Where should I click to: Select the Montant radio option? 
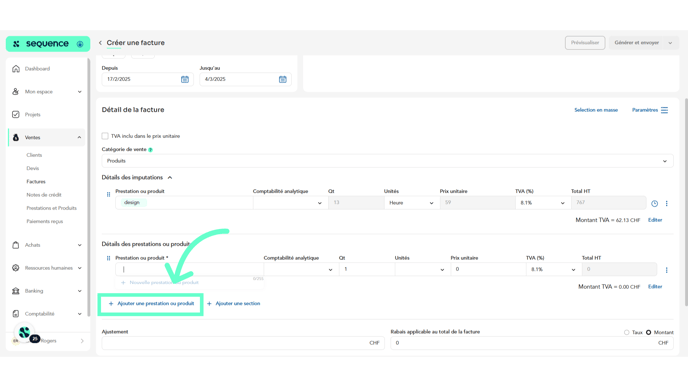[x=649, y=333]
